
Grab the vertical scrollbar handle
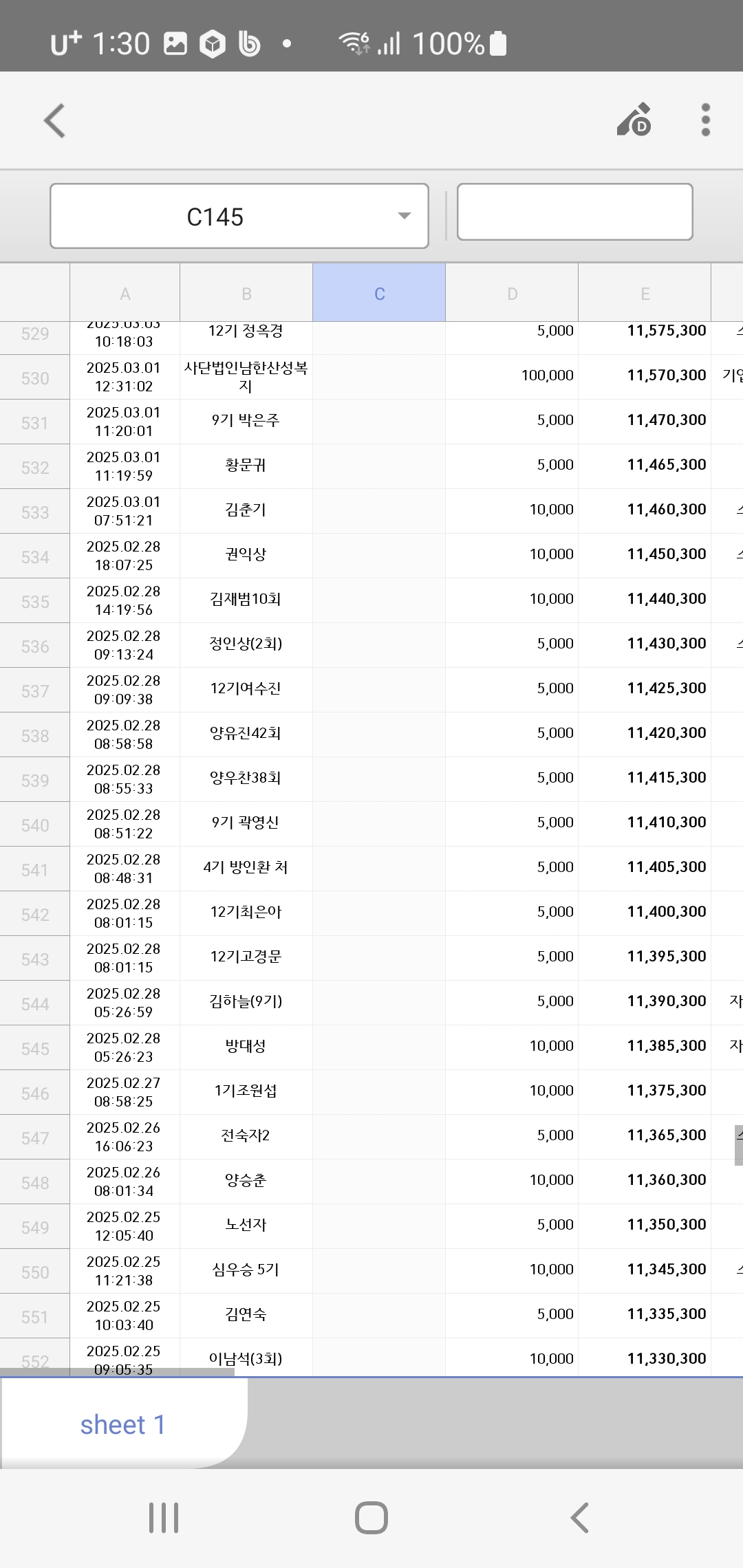coord(738,1144)
